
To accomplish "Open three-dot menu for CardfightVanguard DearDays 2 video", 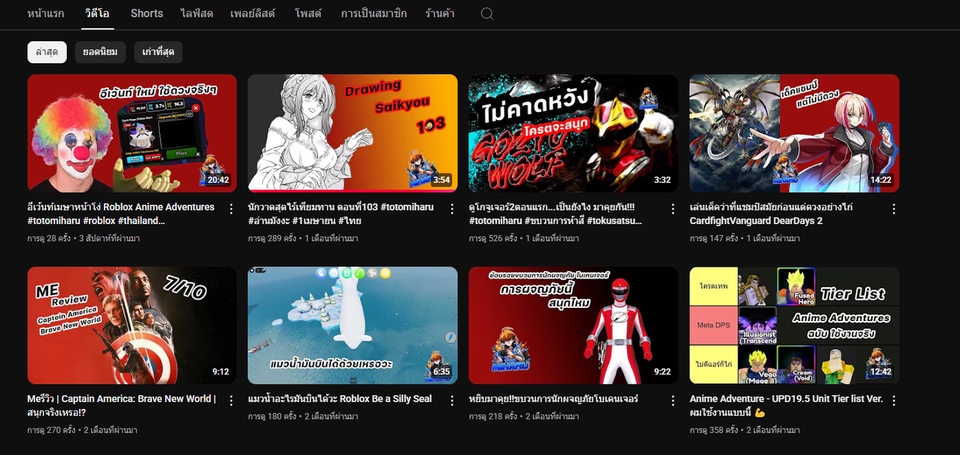I will click(x=894, y=209).
